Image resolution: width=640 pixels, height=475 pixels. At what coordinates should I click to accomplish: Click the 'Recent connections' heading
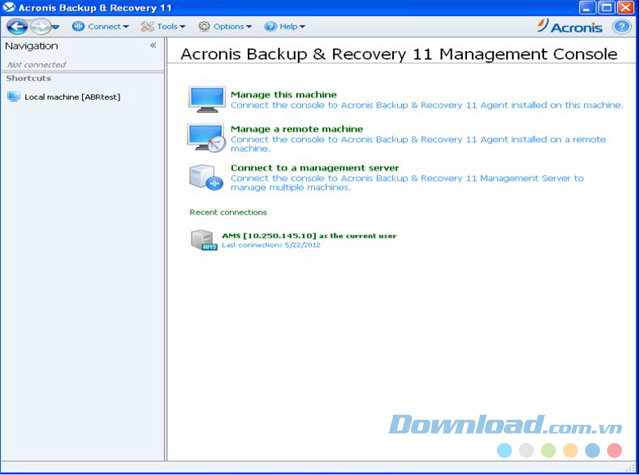[x=228, y=212]
